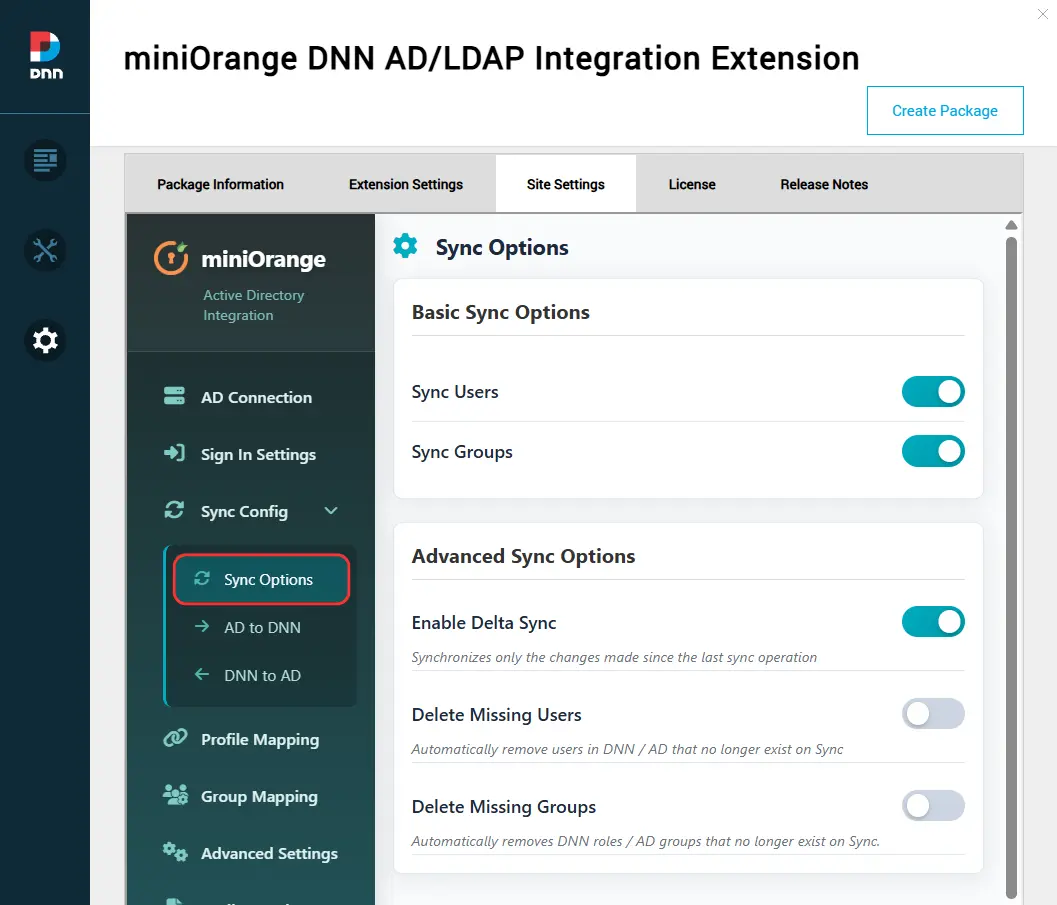Click the miniOrange logo icon
Screen dimensions: 1057x905
(x=171, y=258)
